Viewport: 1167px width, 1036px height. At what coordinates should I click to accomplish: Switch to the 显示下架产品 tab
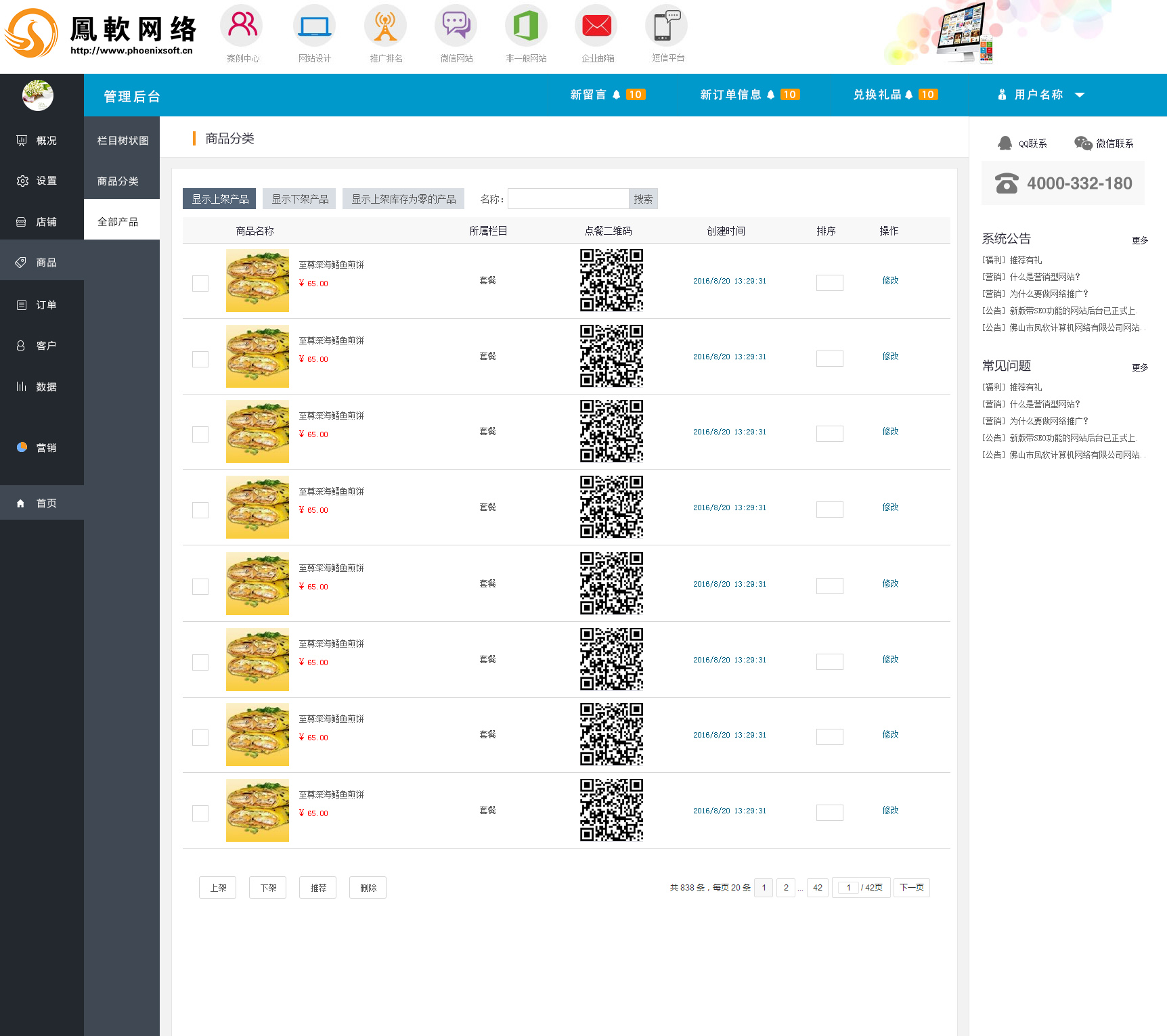pyautogui.click(x=299, y=199)
